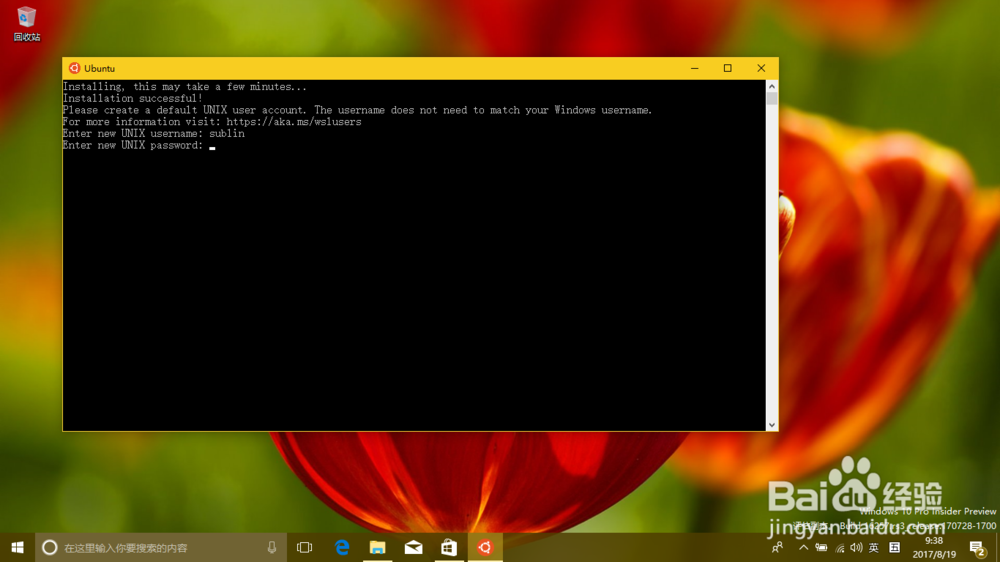1000x562 pixels.
Task: Close the Ubuntu window
Action: 761,68
